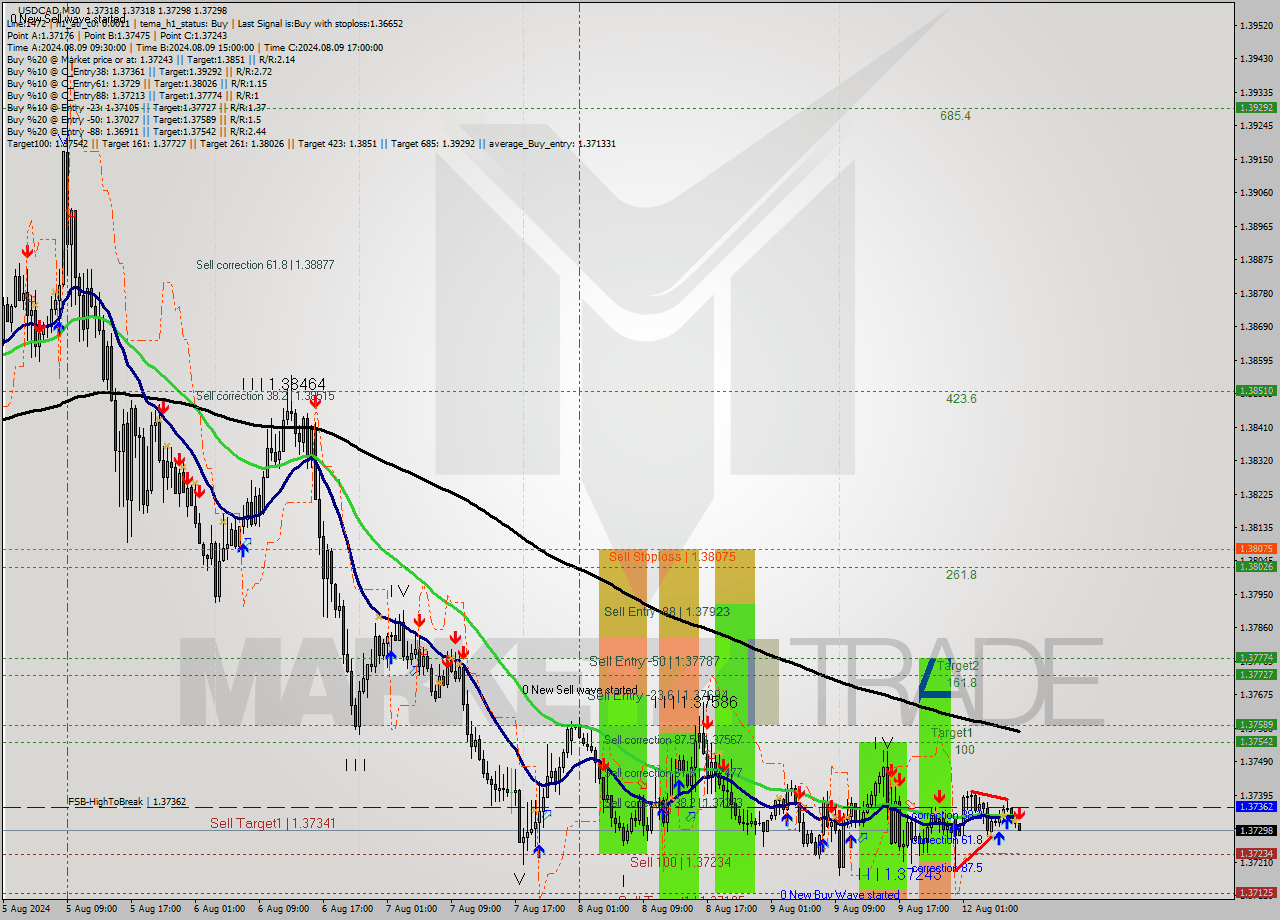Click the 'Sell Entry -88 | 1.37923' label

click(666, 611)
